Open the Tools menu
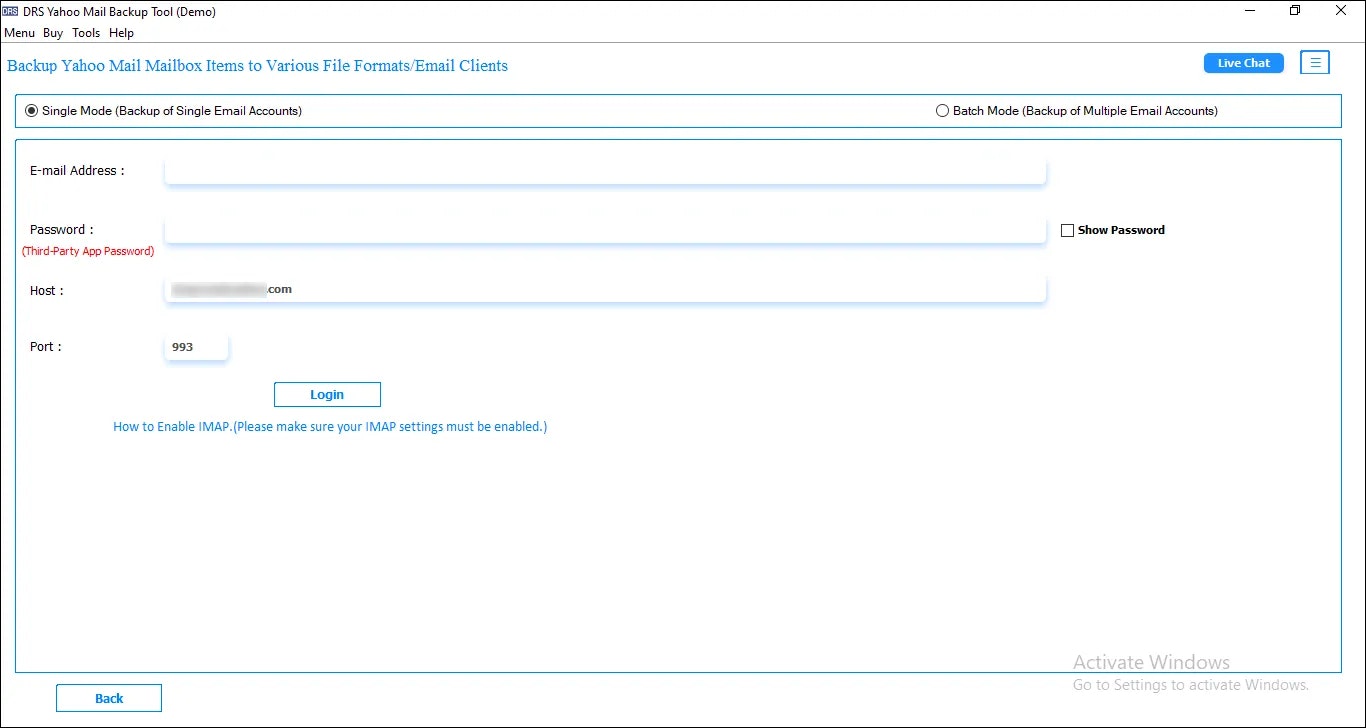Viewport: 1366px width, 728px height. [86, 33]
